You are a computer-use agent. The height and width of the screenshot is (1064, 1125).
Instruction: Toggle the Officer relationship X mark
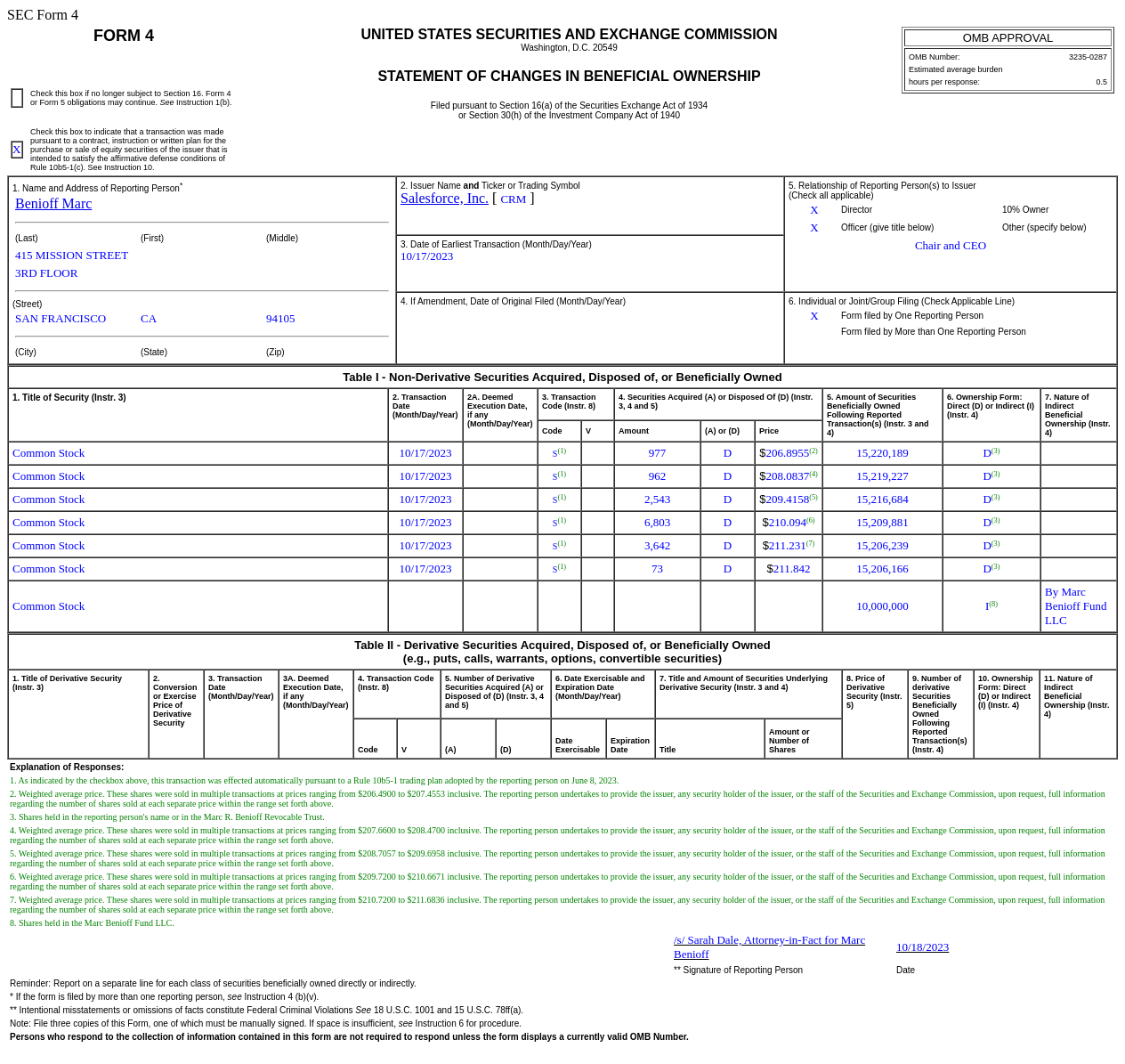(813, 228)
